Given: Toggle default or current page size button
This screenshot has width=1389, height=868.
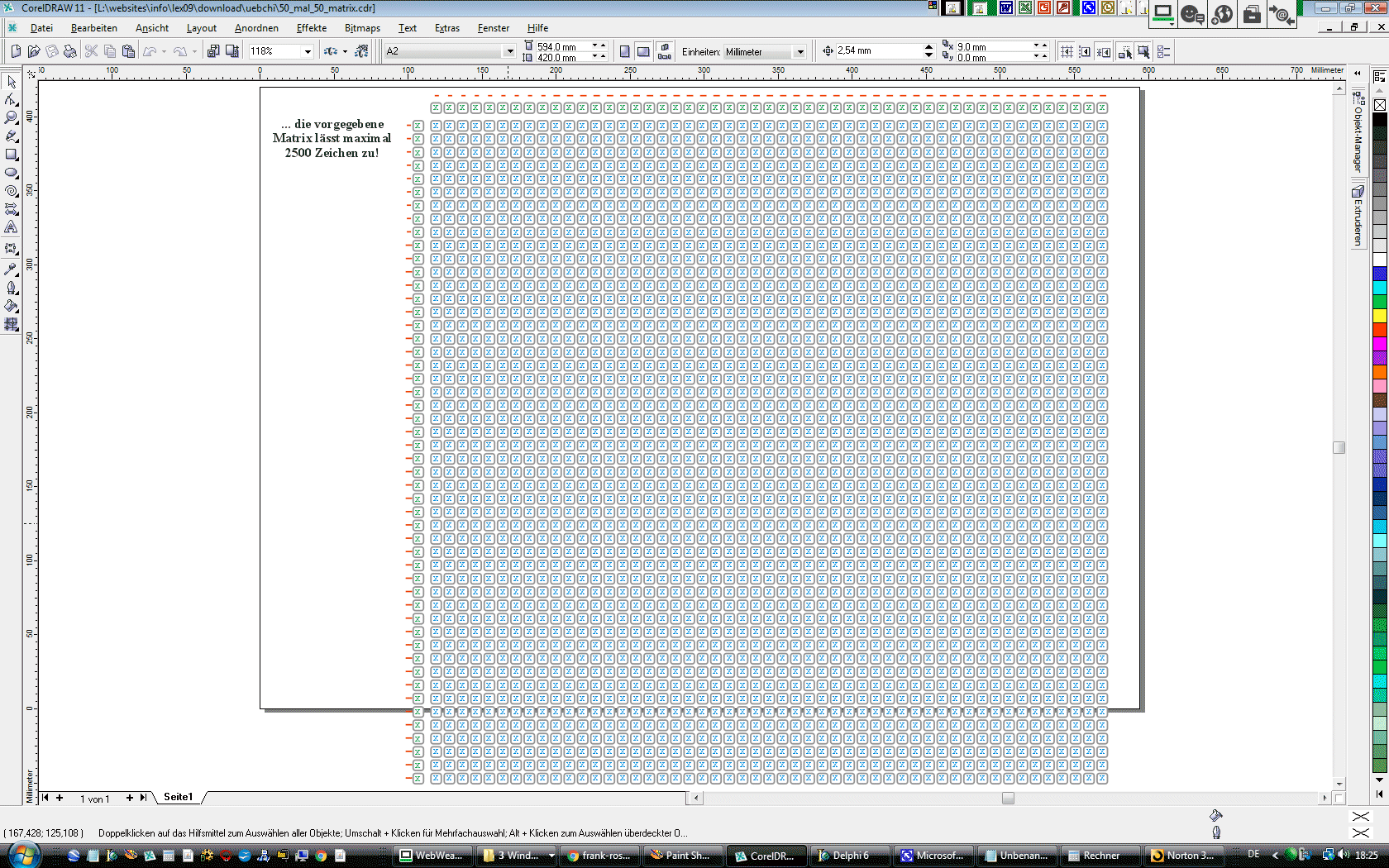Looking at the screenshot, I should coord(664,52).
